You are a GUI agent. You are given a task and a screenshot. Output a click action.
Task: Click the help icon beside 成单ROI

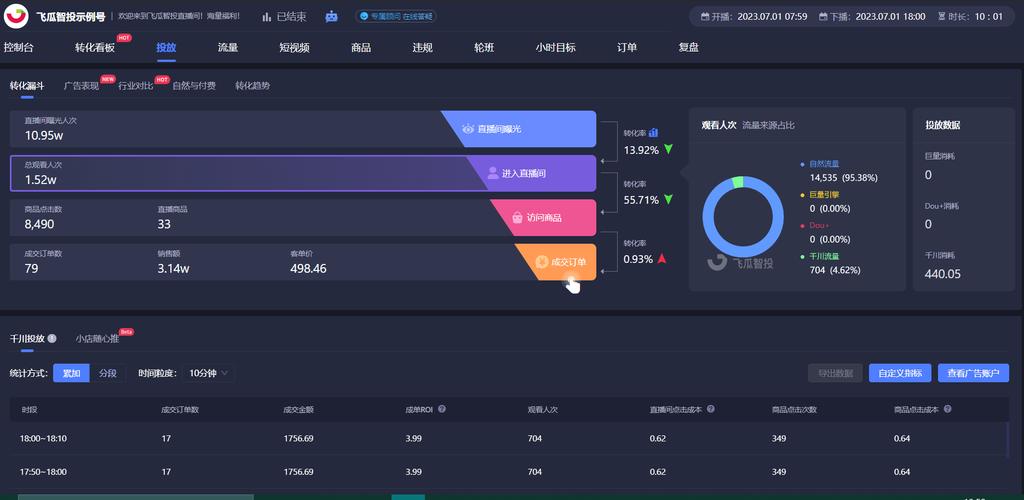(442, 409)
